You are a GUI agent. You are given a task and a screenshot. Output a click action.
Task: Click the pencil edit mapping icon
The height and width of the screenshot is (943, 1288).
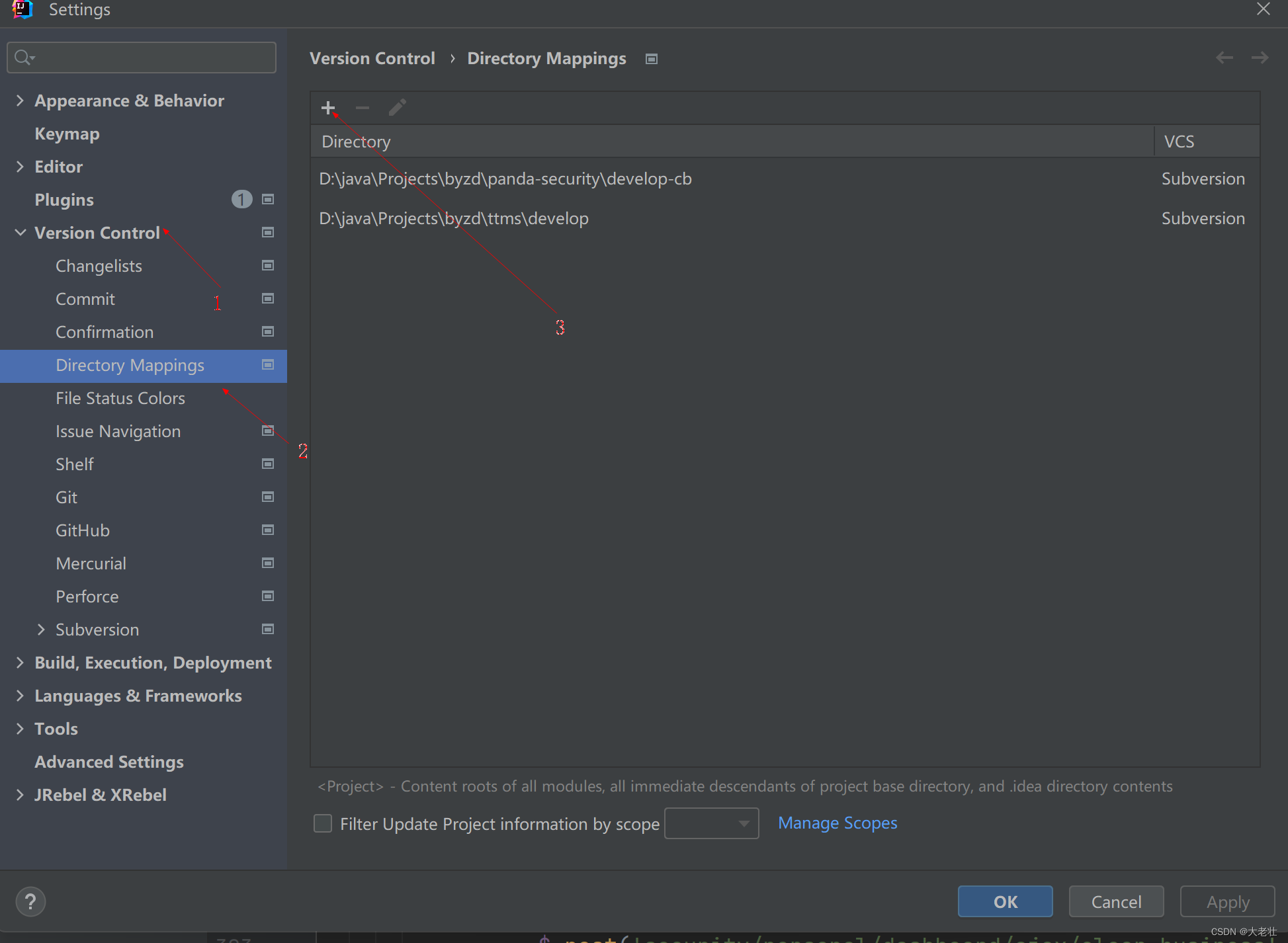(397, 108)
